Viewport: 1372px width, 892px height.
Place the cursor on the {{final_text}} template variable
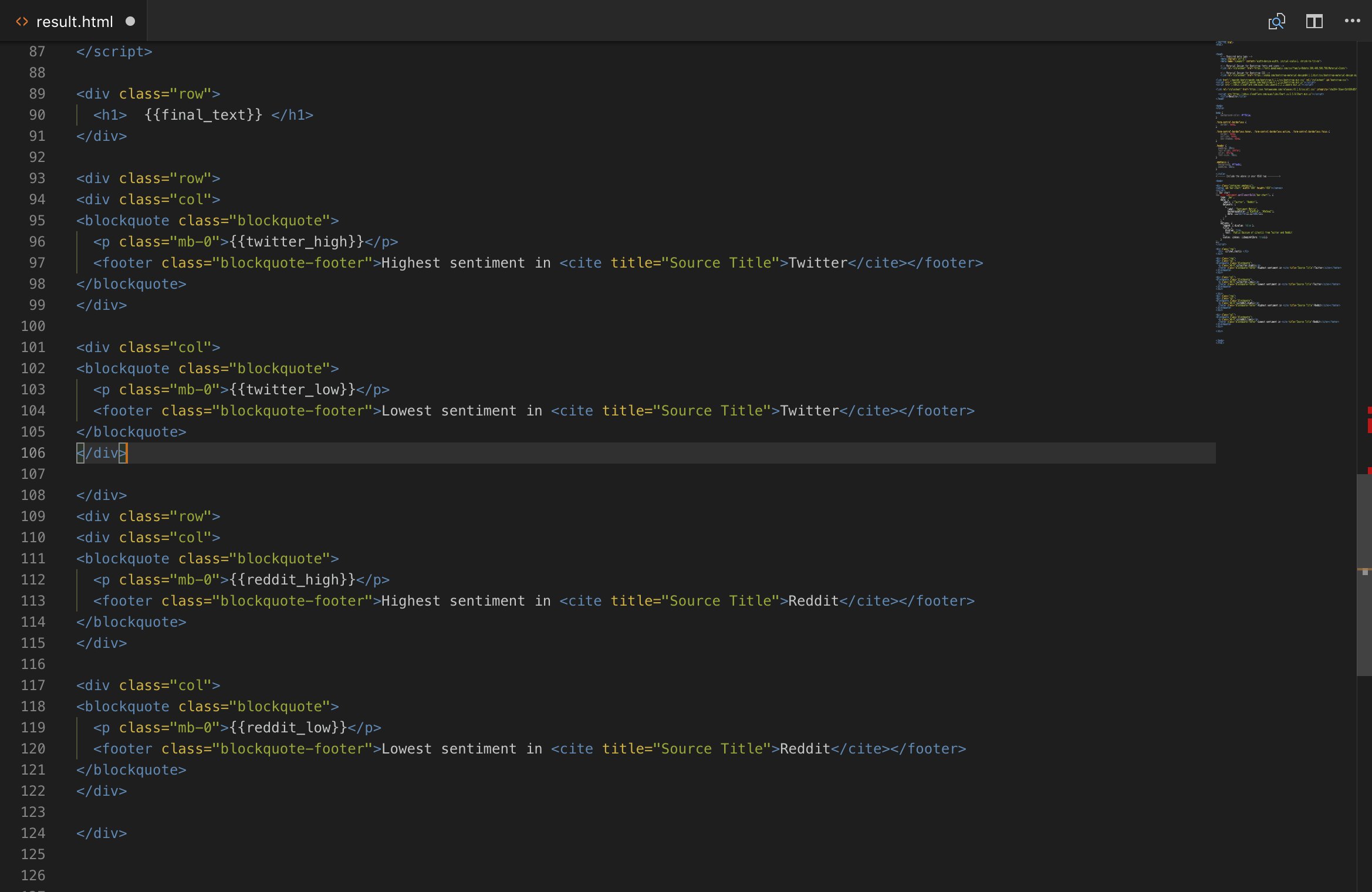pos(203,115)
